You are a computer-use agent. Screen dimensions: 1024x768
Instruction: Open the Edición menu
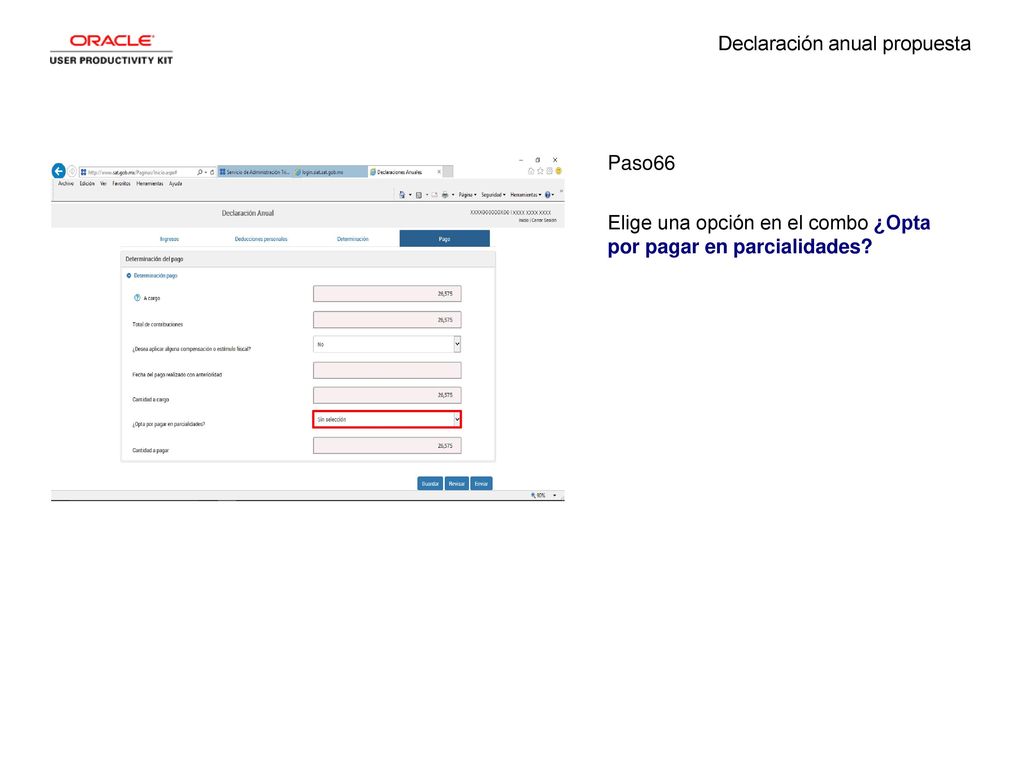tap(88, 184)
